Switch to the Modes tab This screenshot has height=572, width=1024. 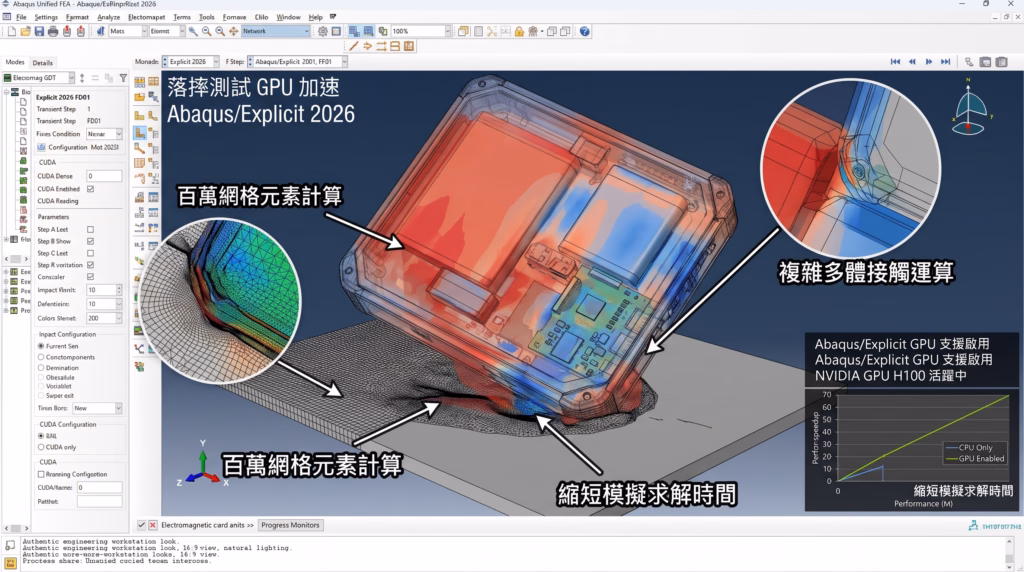(15, 63)
